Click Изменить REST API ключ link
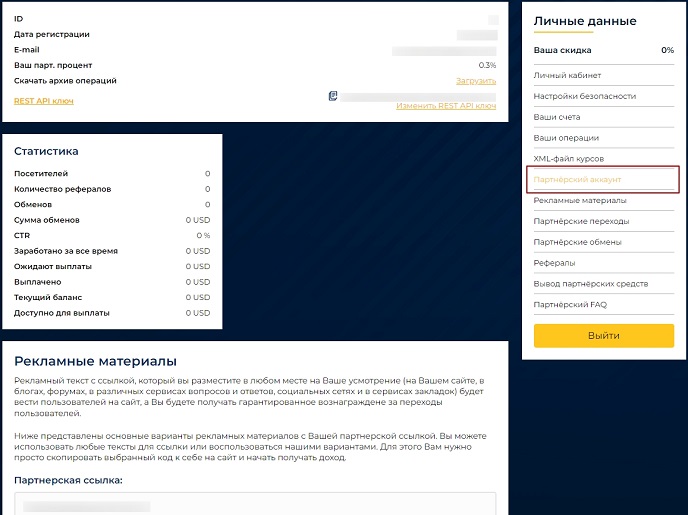This screenshot has width=688, height=515. (446, 106)
